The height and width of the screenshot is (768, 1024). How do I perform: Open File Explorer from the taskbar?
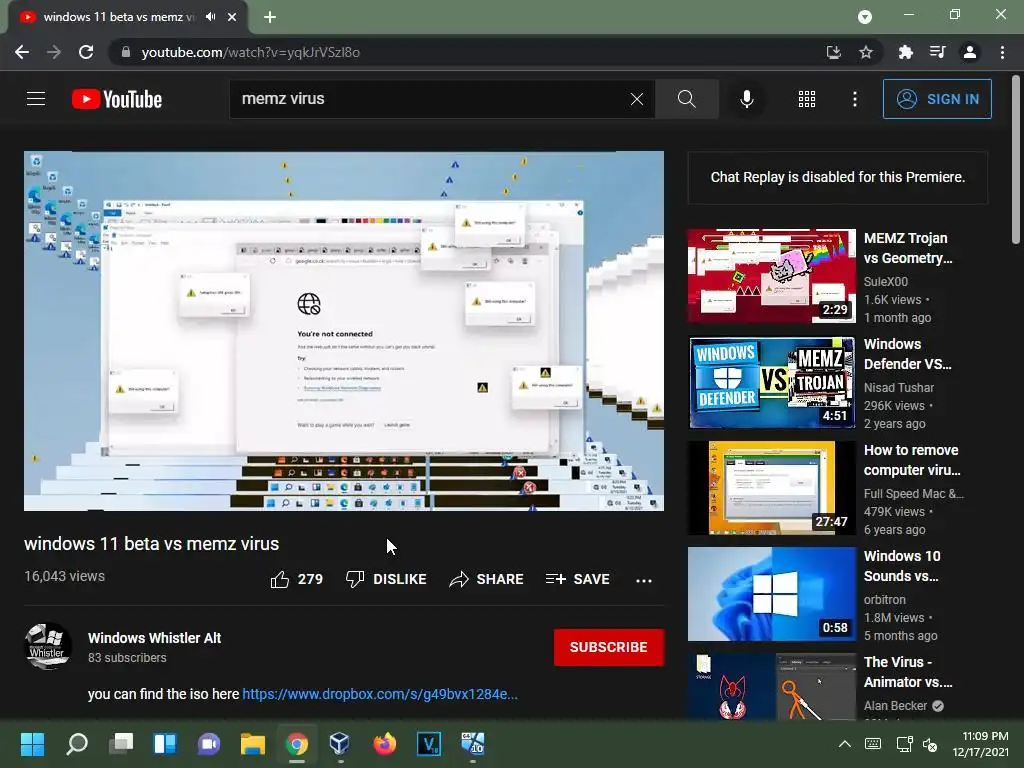tap(253, 744)
